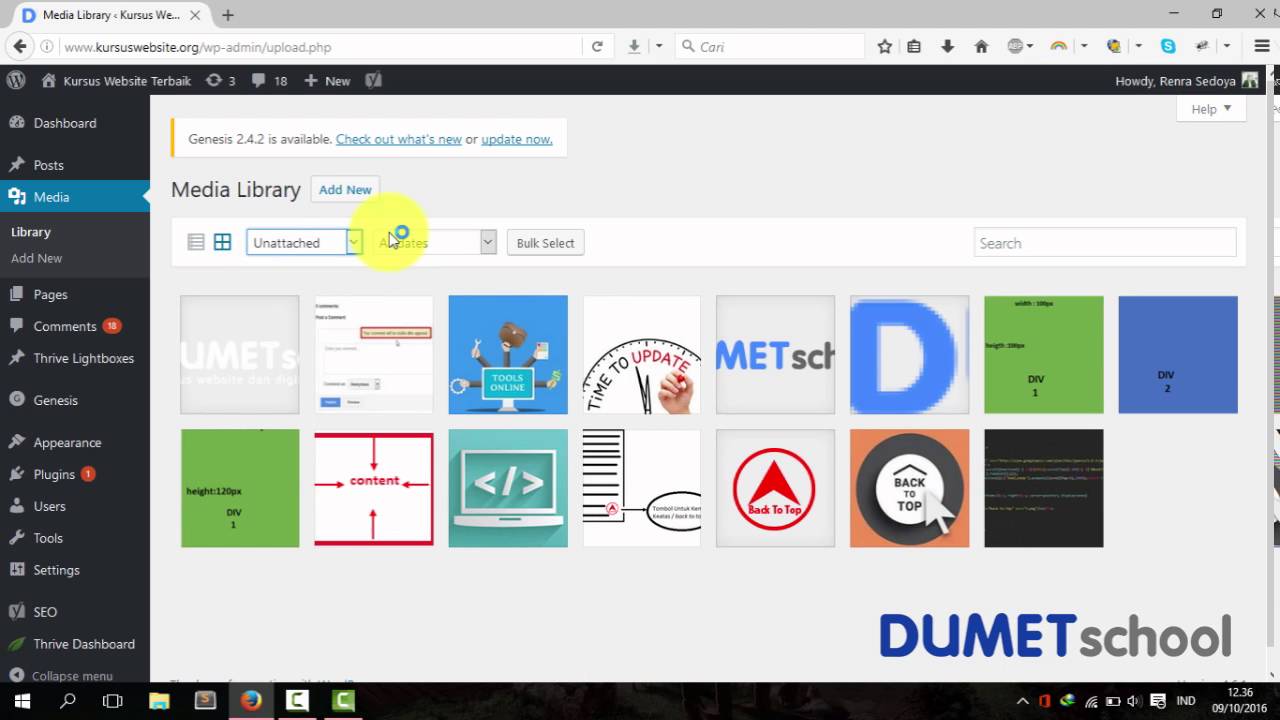Click the Add New media button
Viewport: 1280px width, 720px height.
pos(345,189)
